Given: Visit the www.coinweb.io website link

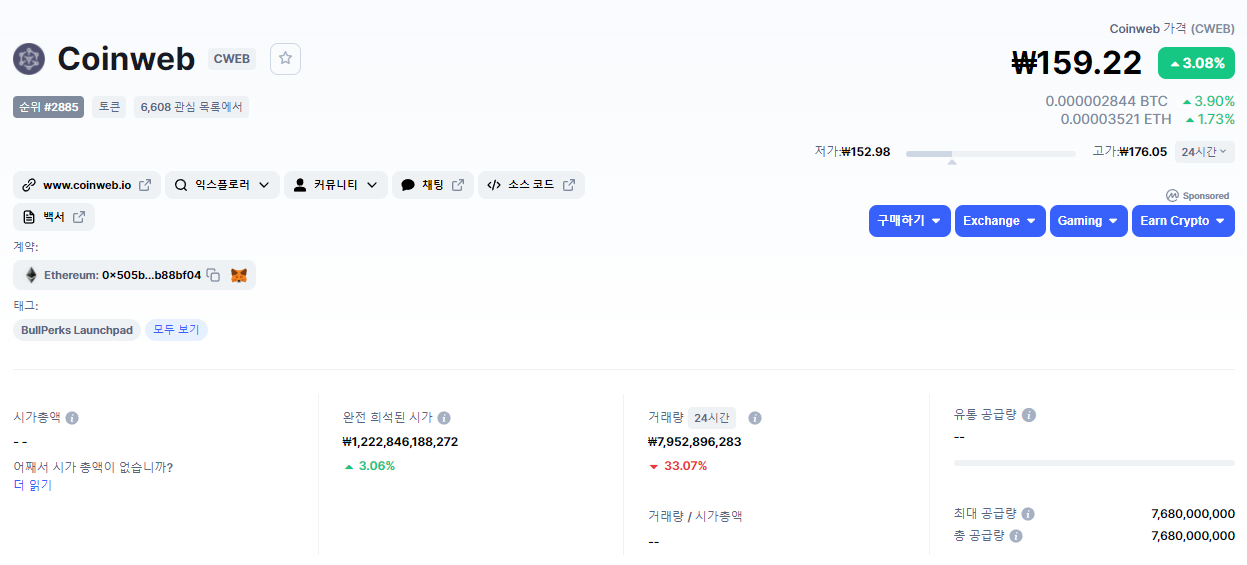Looking at the screenshot, I should 87,185.
